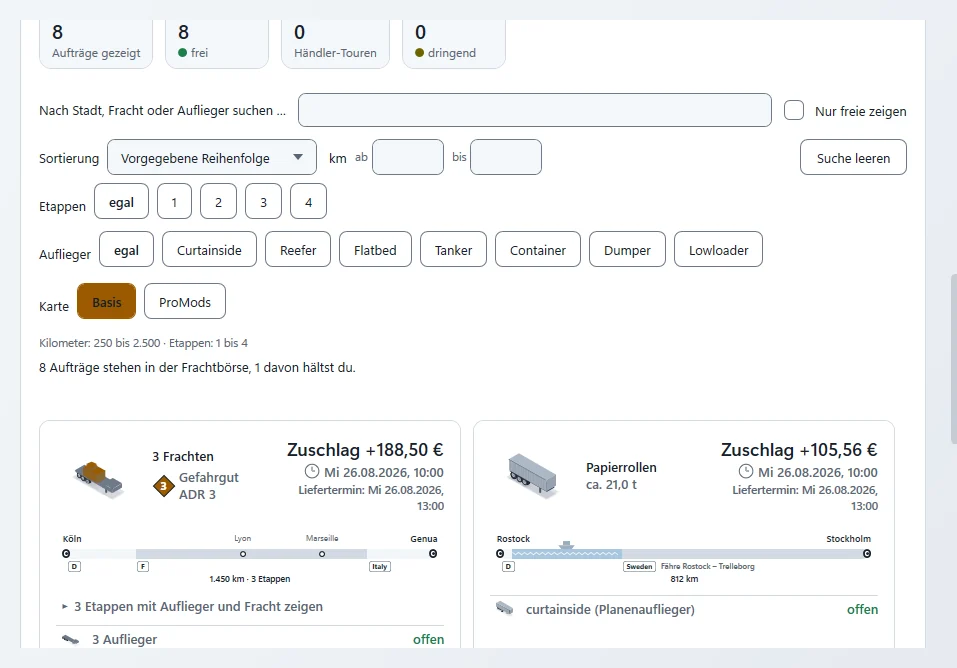
Task: Click the curtainside trailer image for Papierrollen
Action: pyautogui.click(x=532, y=476)
